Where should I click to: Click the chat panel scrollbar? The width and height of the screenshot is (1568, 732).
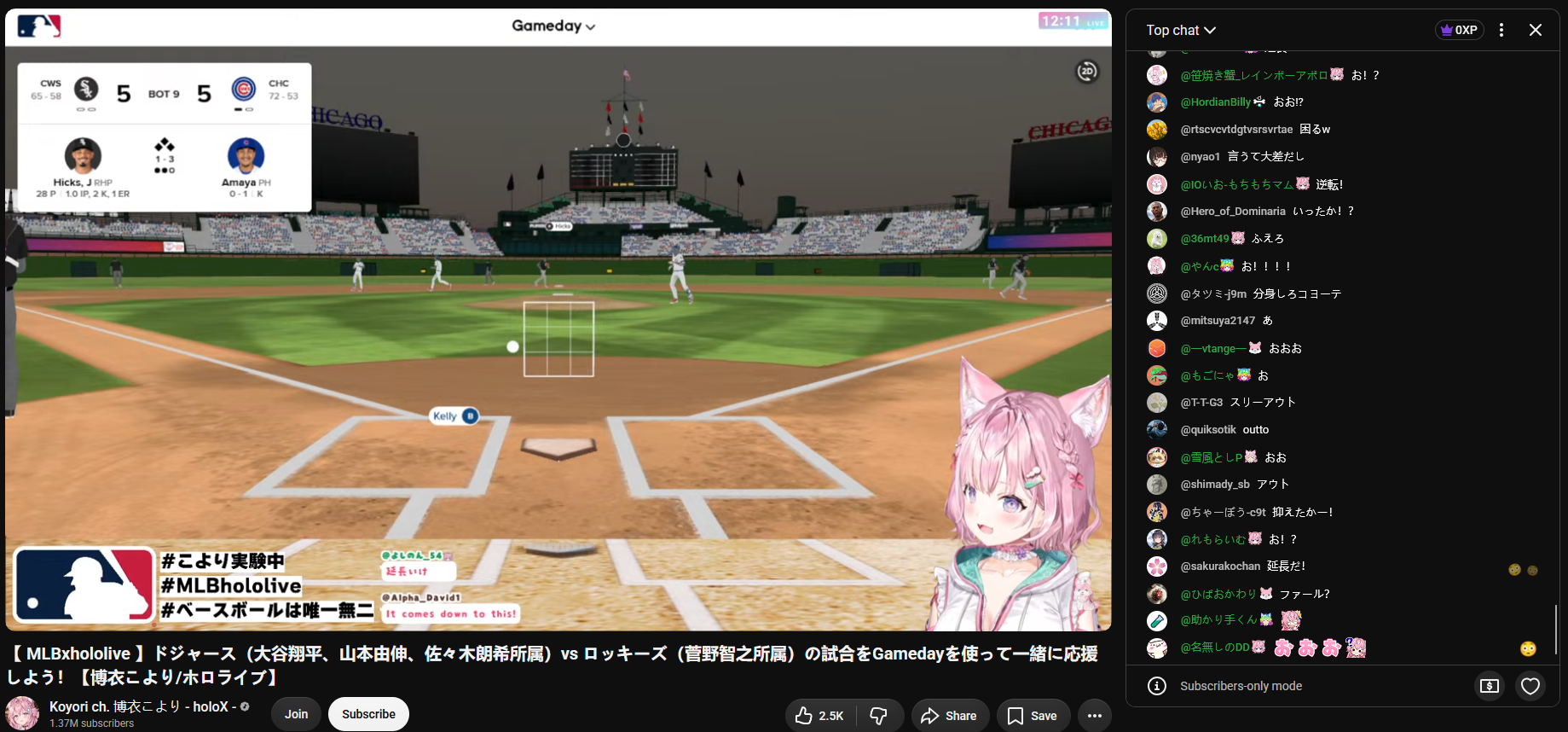[x=1556, y=630]
